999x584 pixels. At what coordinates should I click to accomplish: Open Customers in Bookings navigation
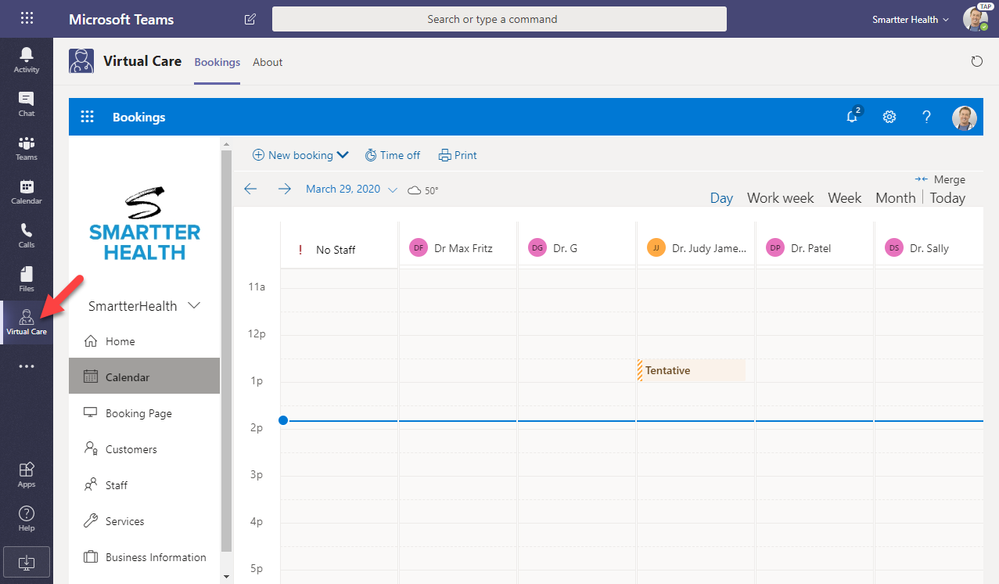[145, 449]
